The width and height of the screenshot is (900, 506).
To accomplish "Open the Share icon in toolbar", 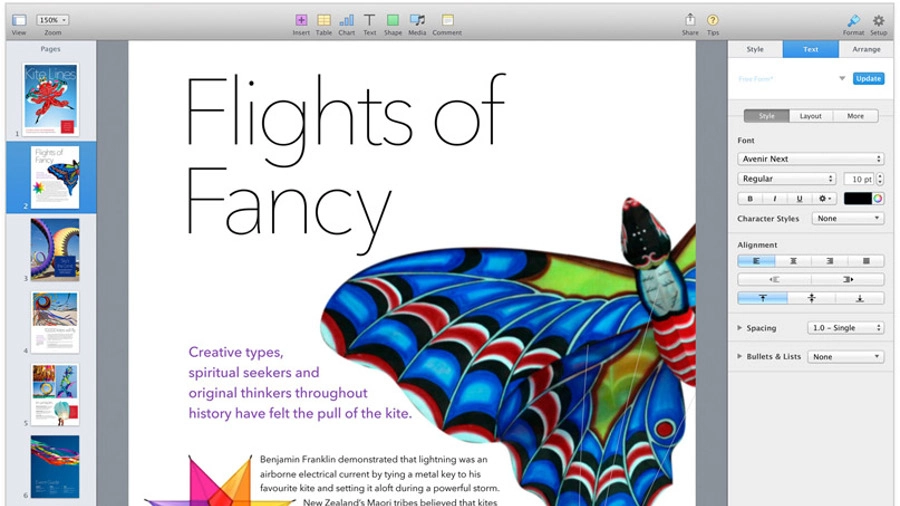I will pos(690,20).
